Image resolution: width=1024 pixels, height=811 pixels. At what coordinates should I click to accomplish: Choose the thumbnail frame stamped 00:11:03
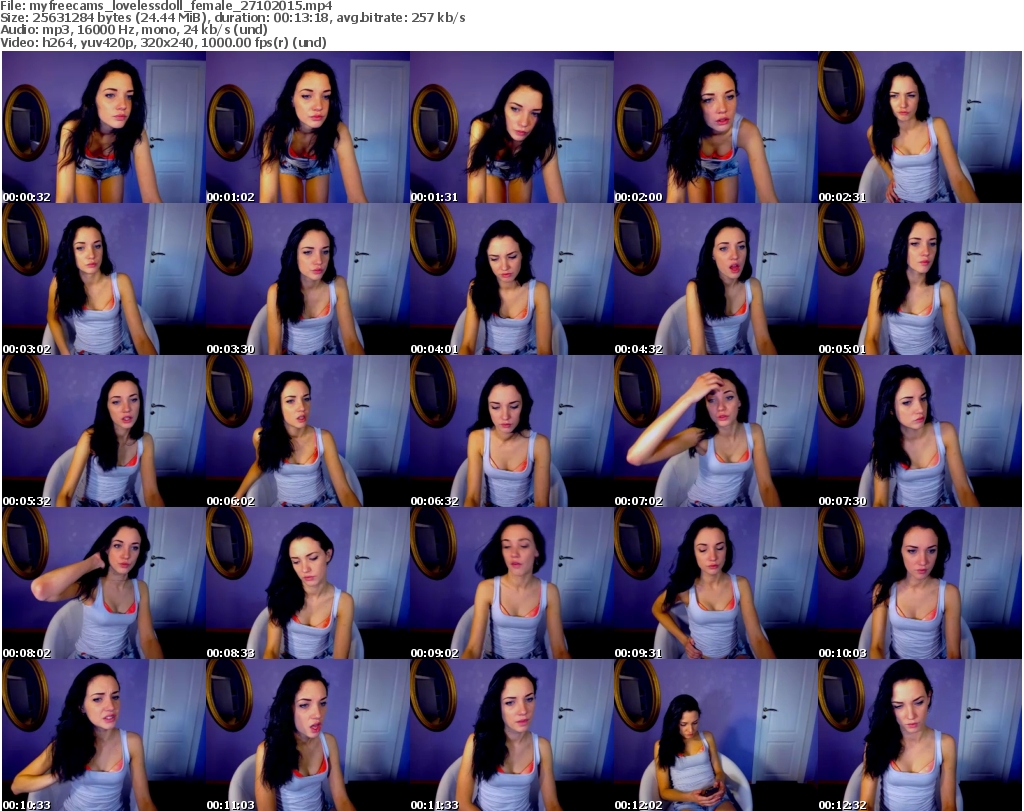(308, 735)
